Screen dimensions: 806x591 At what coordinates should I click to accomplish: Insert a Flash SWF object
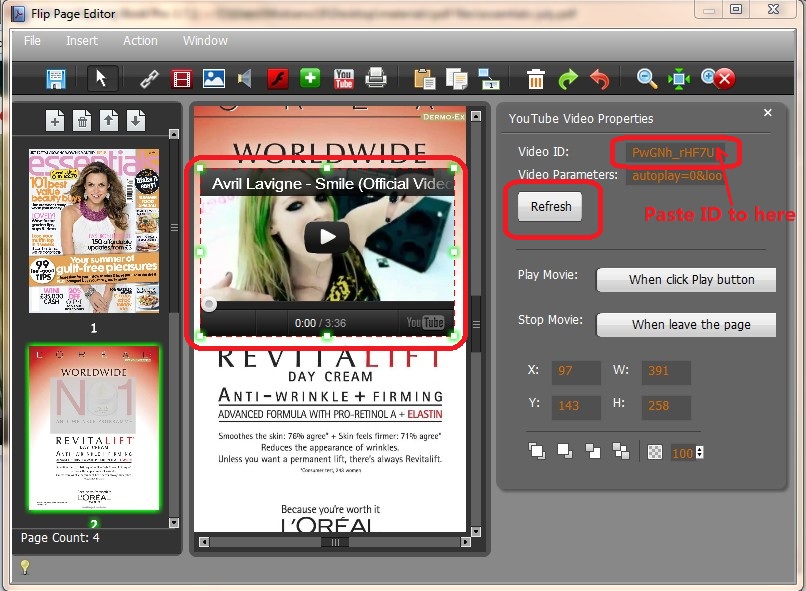click(x=278, y=79)
